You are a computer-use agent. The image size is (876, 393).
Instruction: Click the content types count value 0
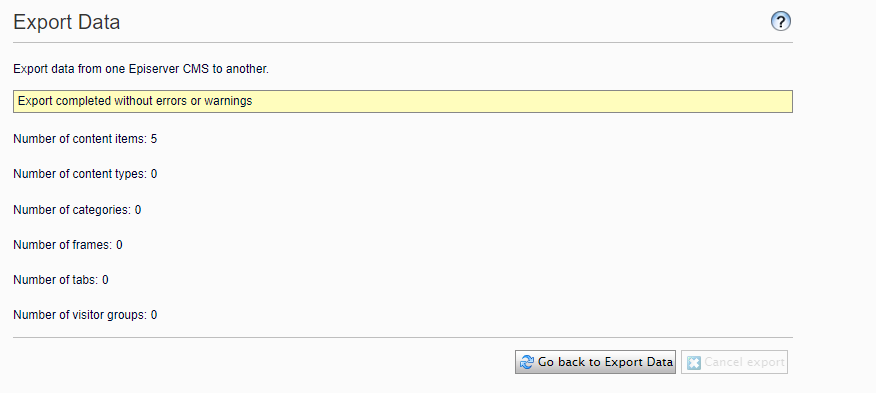point(154,174)
